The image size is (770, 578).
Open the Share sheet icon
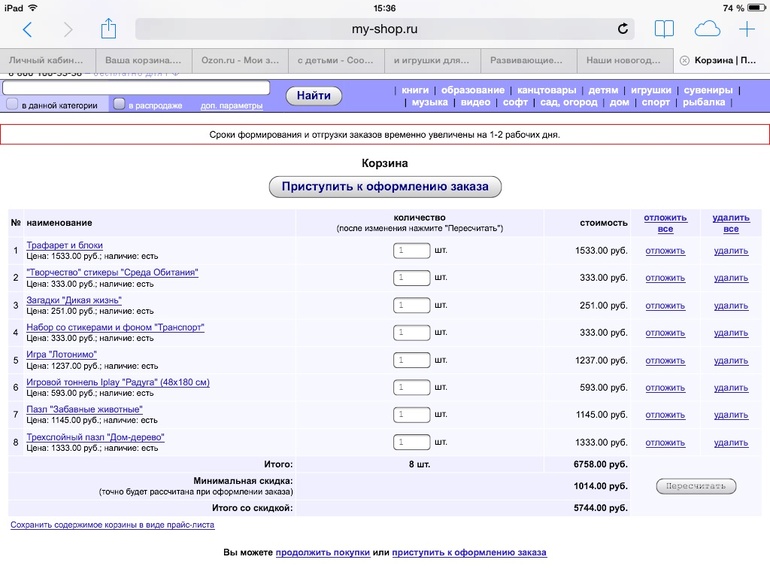(109, 28)
